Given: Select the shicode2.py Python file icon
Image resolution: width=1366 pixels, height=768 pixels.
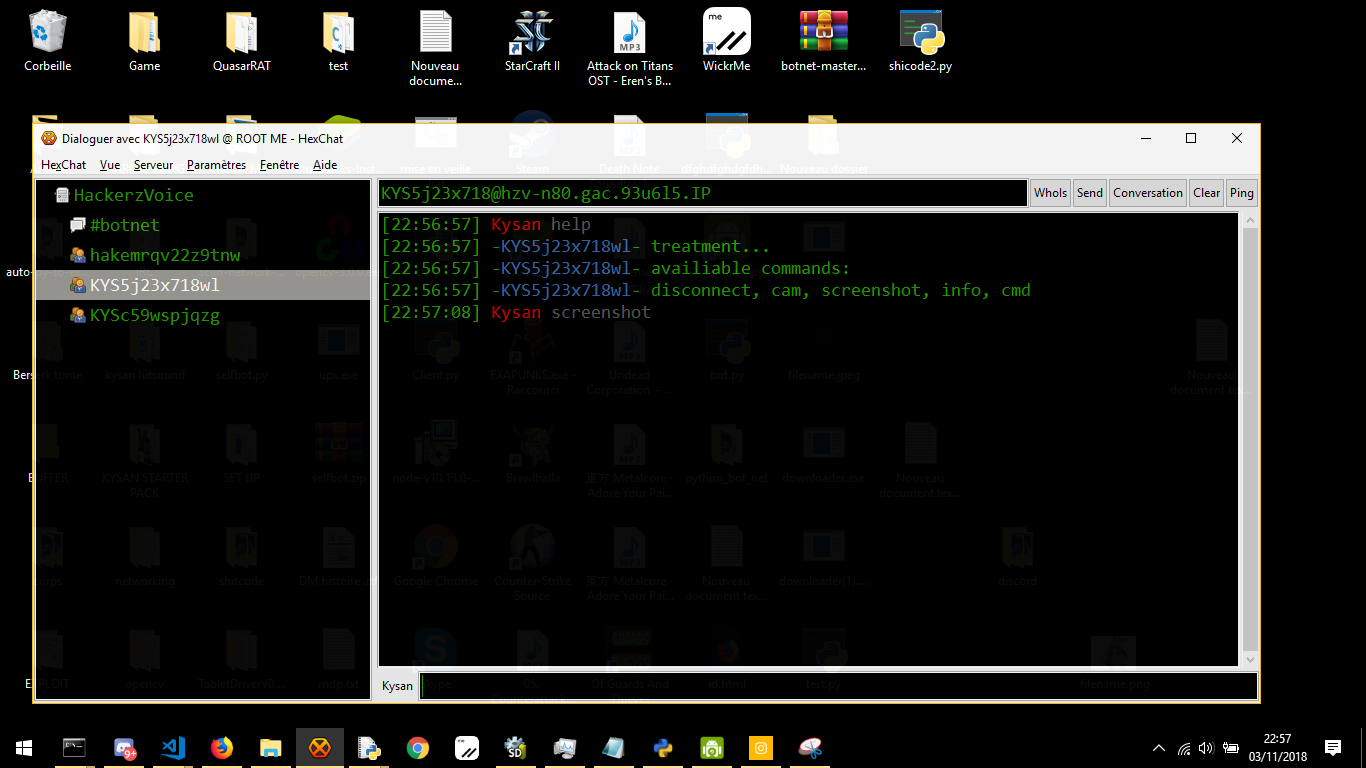Looking at the screenshot, I should [x=920, y=44].
